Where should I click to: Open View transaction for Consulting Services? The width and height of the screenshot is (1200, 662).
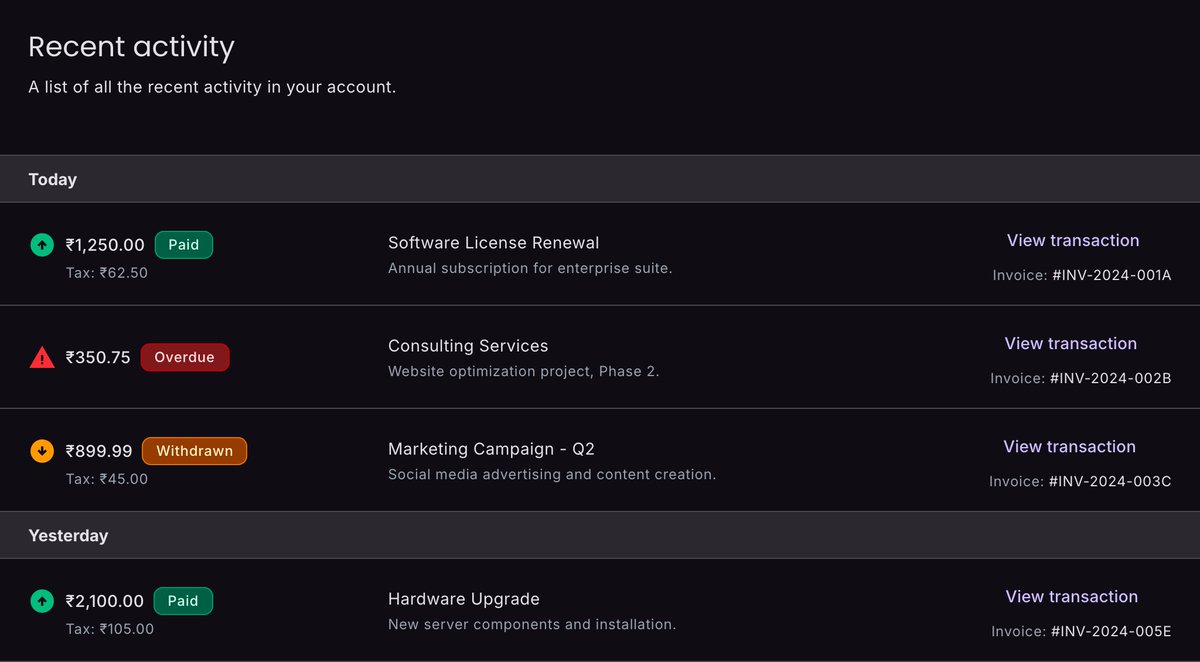click(1071, 344)
